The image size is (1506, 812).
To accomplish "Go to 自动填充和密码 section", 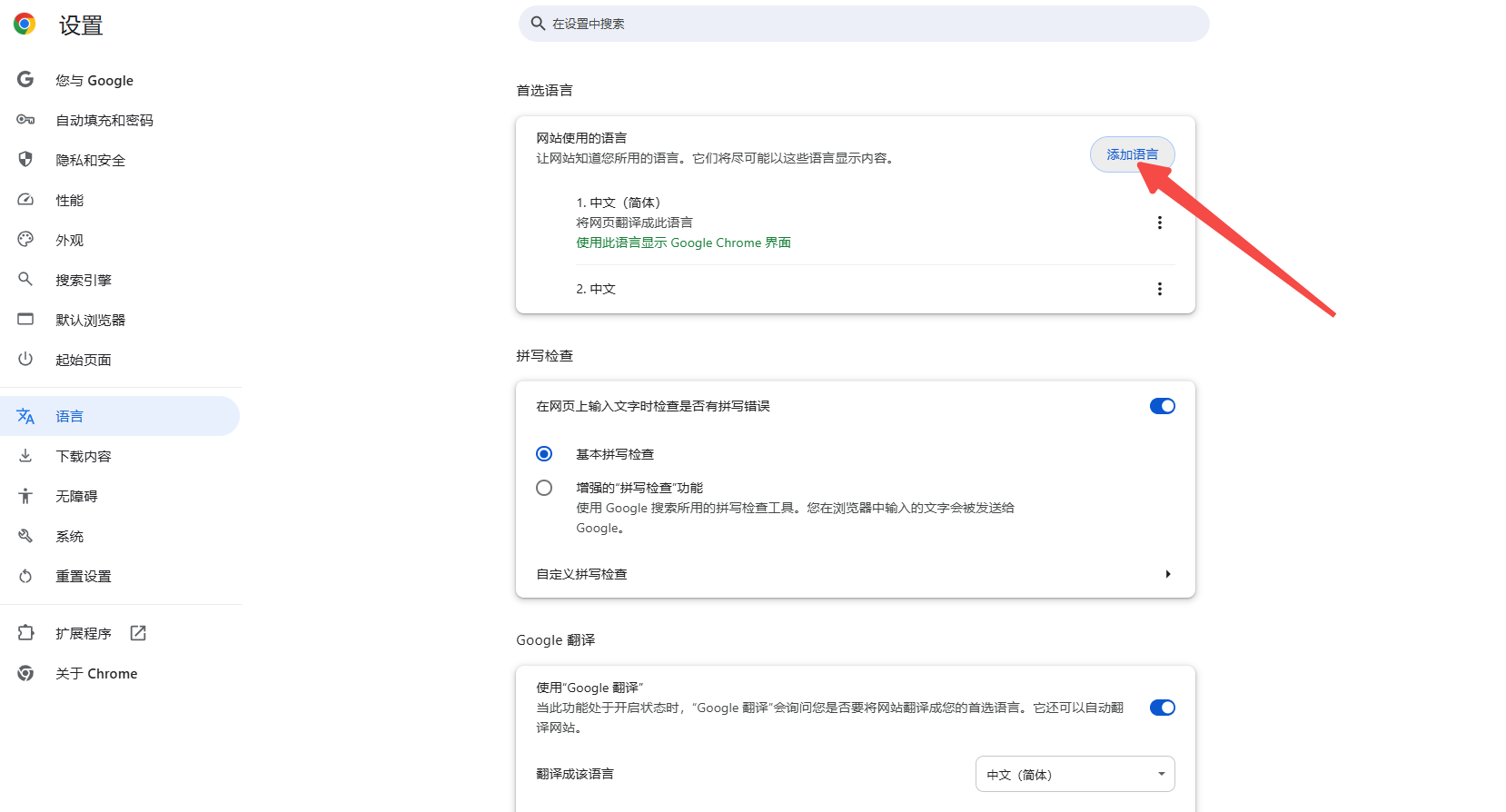I will click(x=104, y=120).
